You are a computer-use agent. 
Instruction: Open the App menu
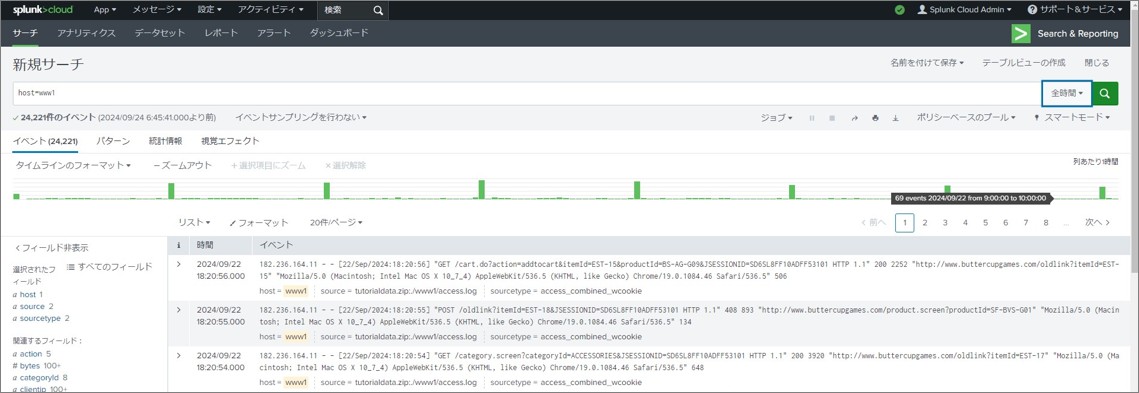tap(105, 10)
